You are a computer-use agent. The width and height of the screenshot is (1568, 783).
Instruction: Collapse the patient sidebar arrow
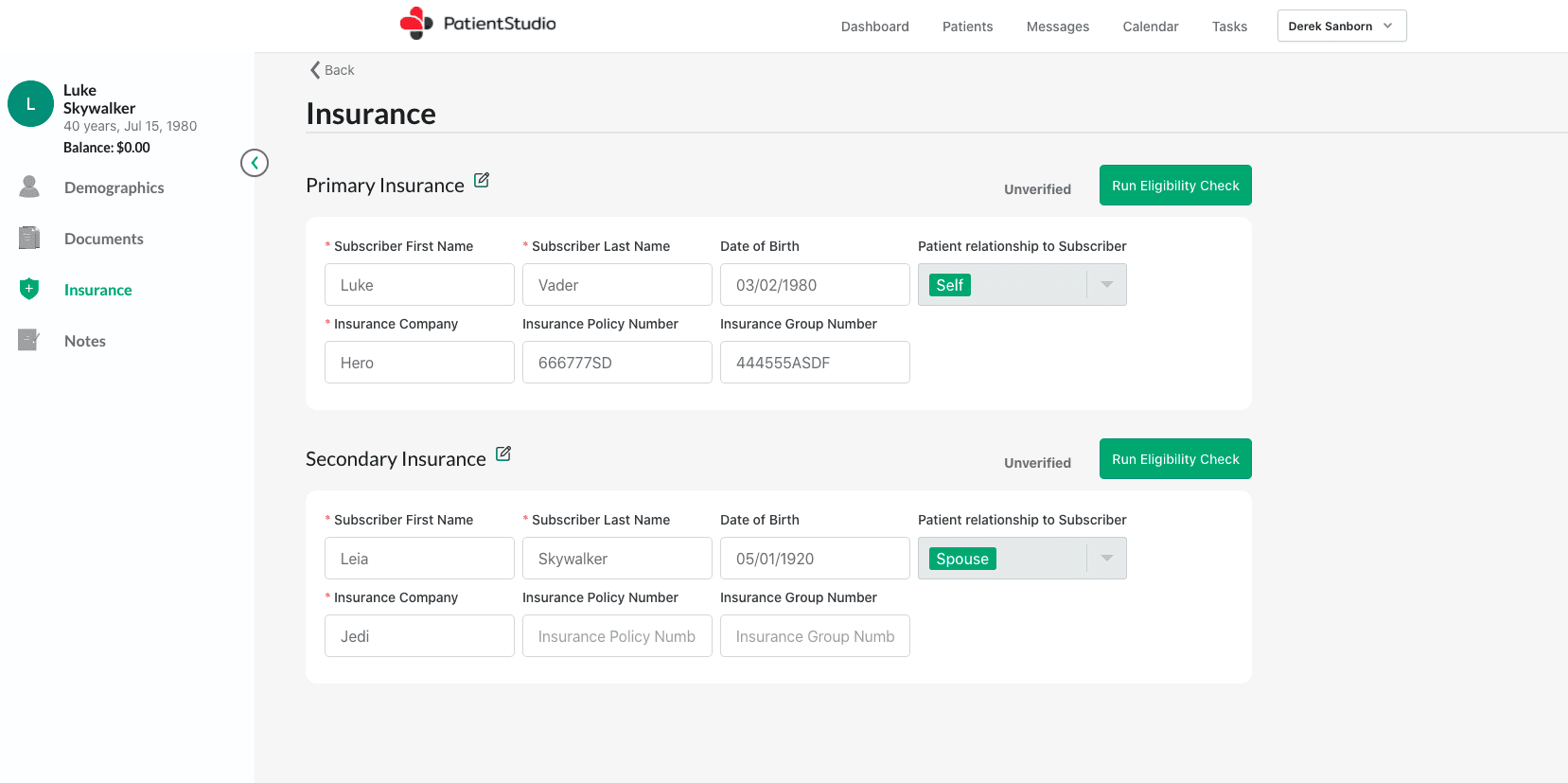pyautogui.click(x=255, y=163)
